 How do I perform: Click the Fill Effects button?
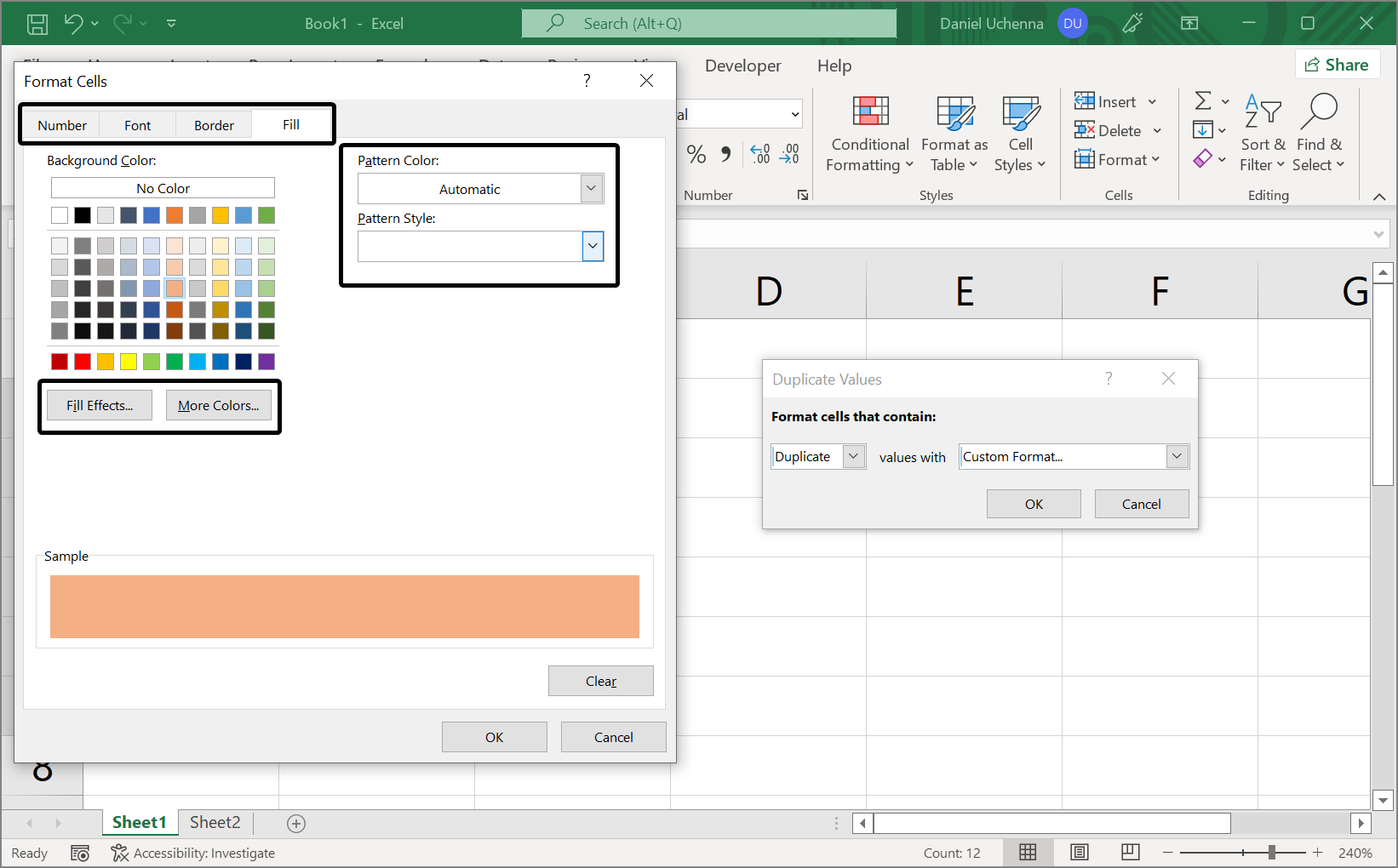[100, 405]
